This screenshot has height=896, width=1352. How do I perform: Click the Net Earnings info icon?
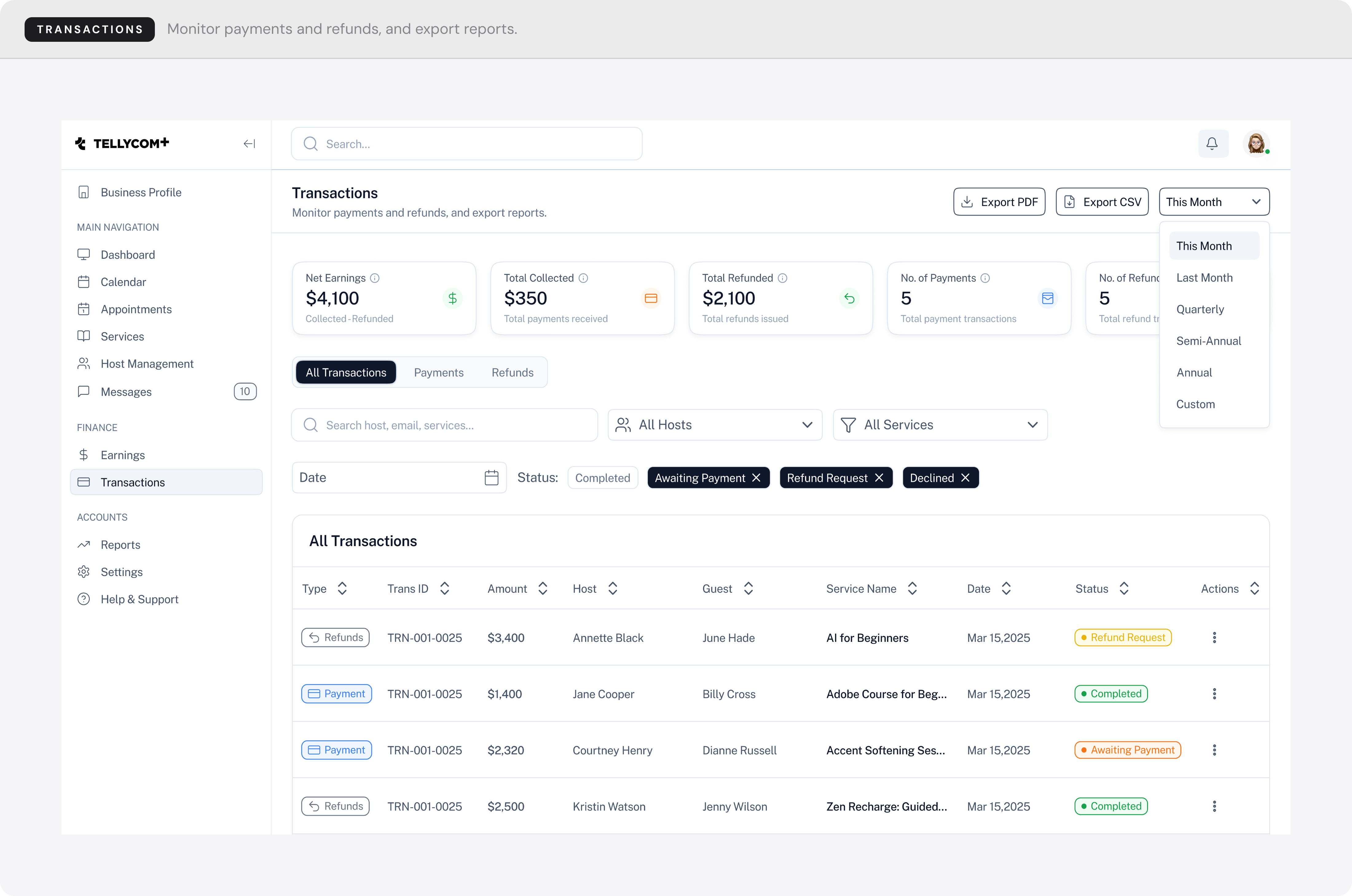375,278
